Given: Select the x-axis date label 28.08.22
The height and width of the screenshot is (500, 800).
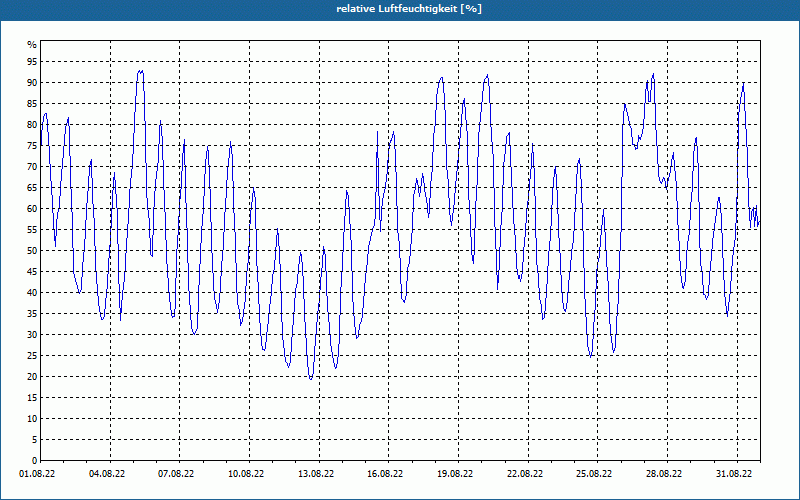Looking at the screenshot, I should point(664,474).
